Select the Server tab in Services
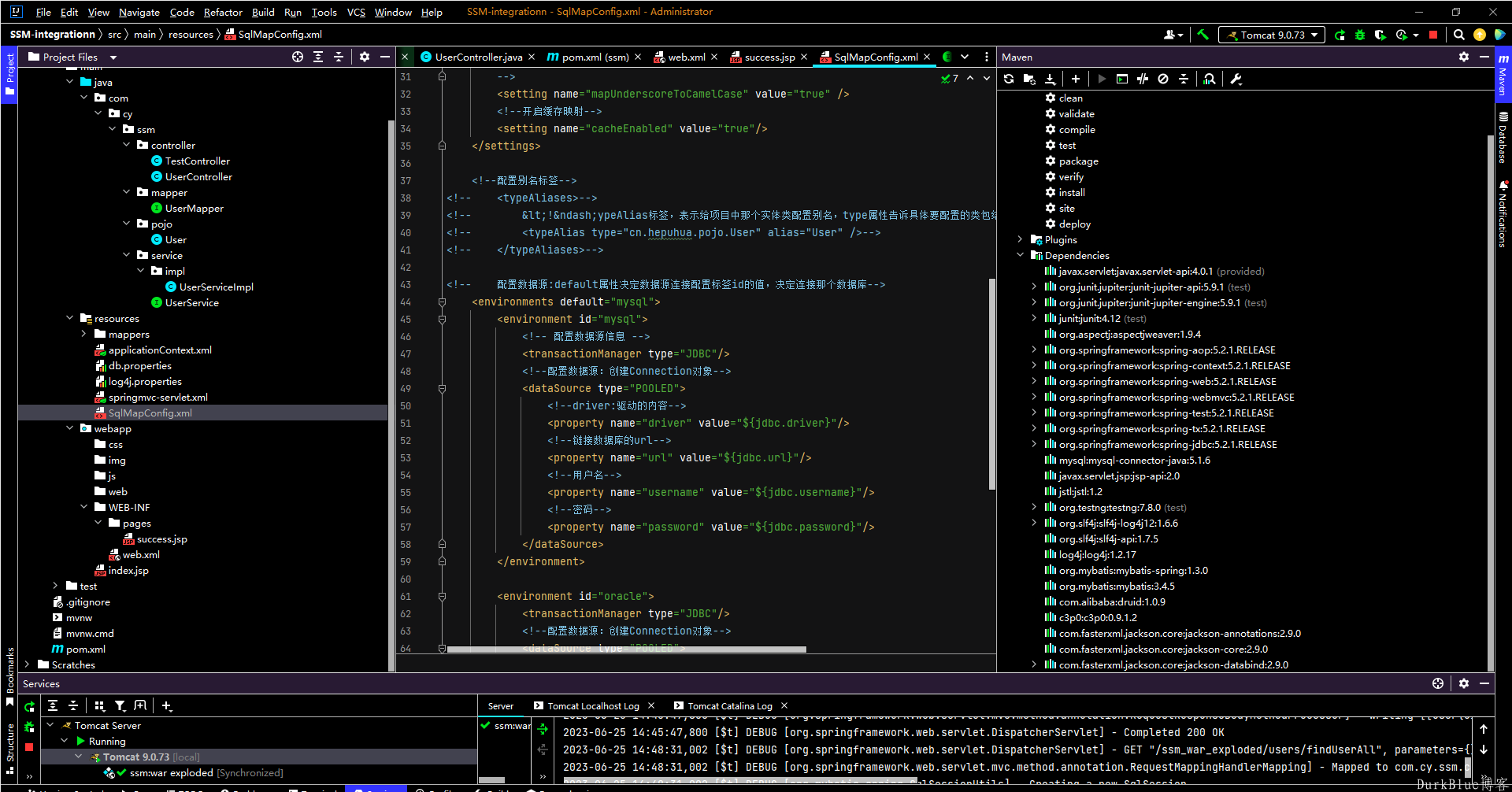 500,706
